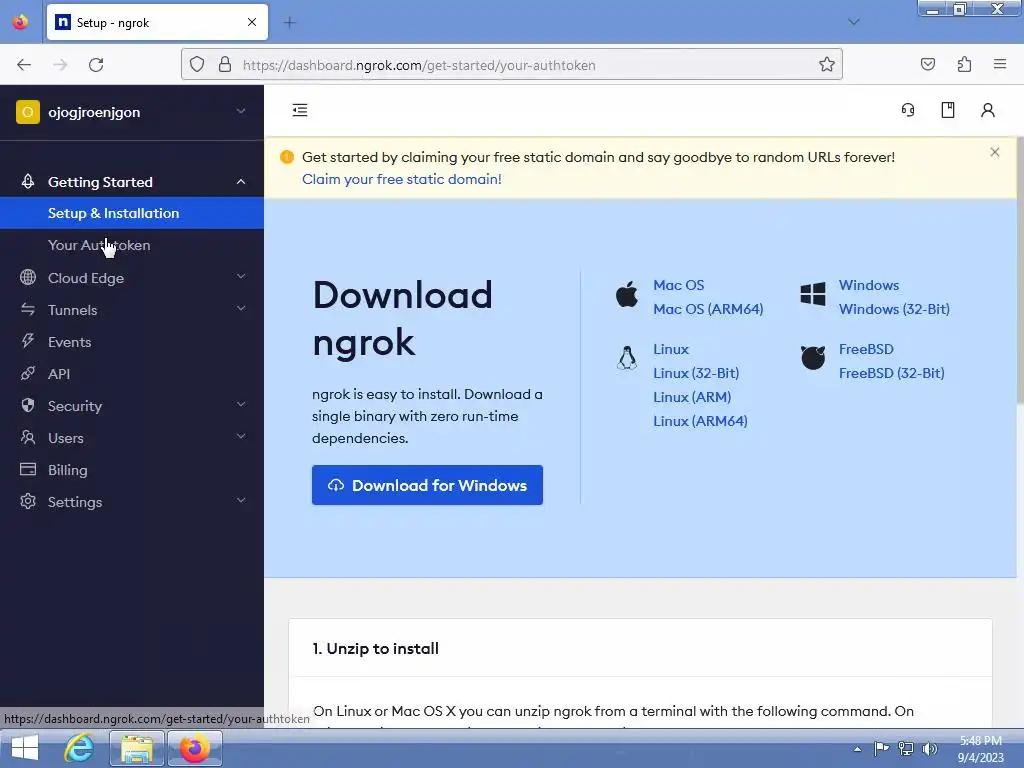Screen dimensions: 1024x768
Task: Expand the Security chevron
Action: point(241,405)
